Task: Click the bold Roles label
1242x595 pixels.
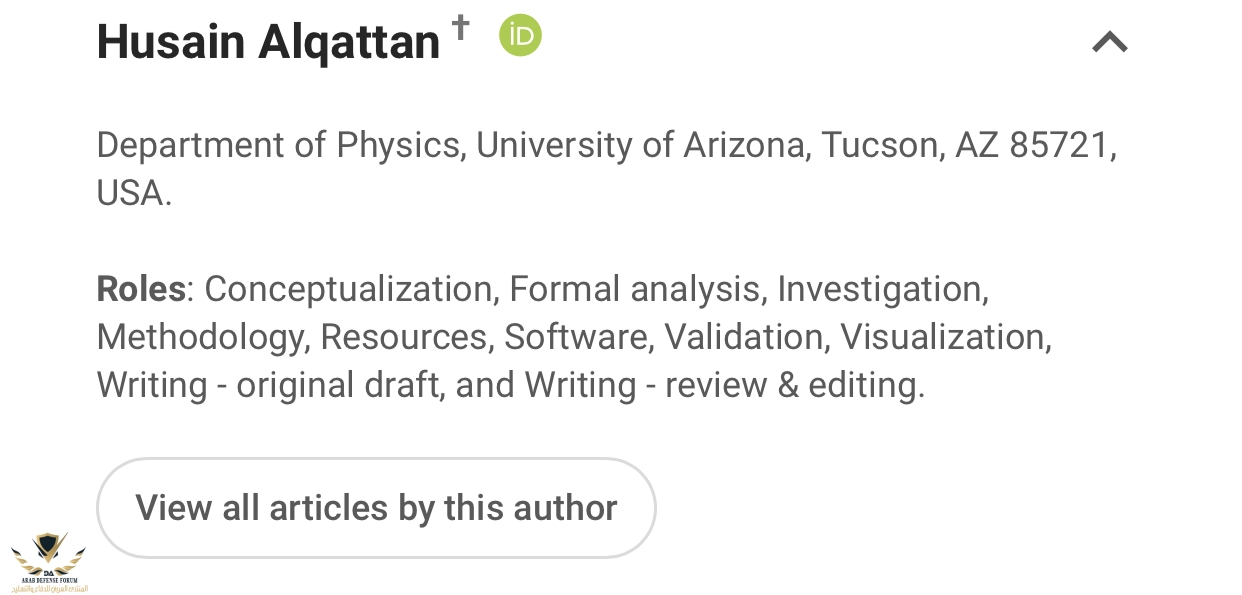Action: click(141, 290)
